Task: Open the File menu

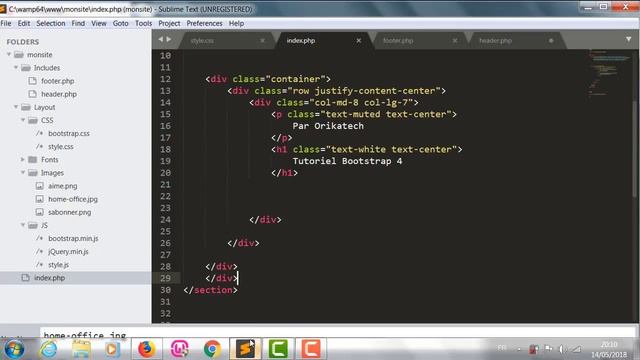Action: click(6, 23)
